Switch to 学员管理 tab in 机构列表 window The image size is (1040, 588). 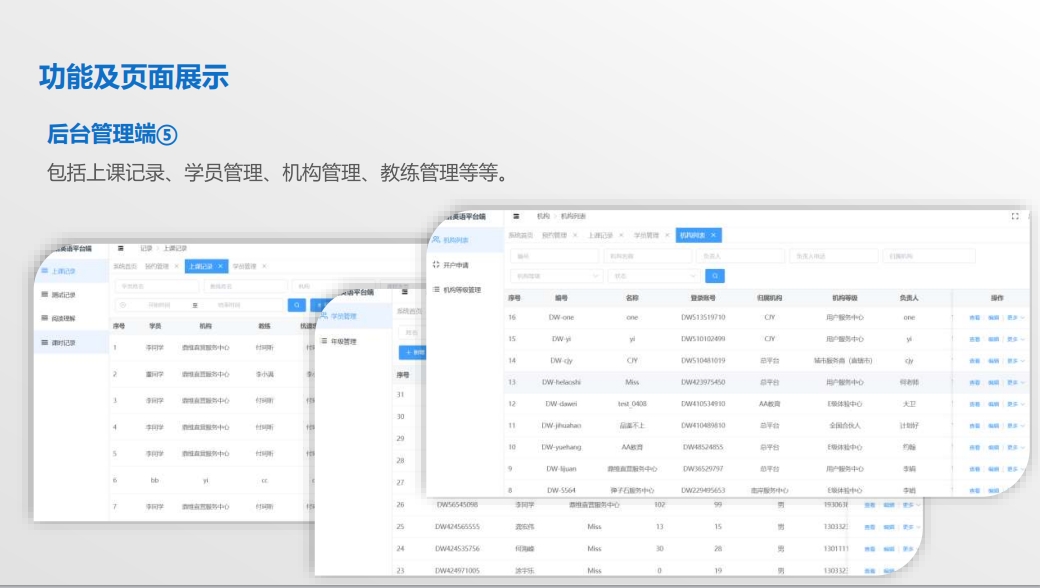point(646,235)
